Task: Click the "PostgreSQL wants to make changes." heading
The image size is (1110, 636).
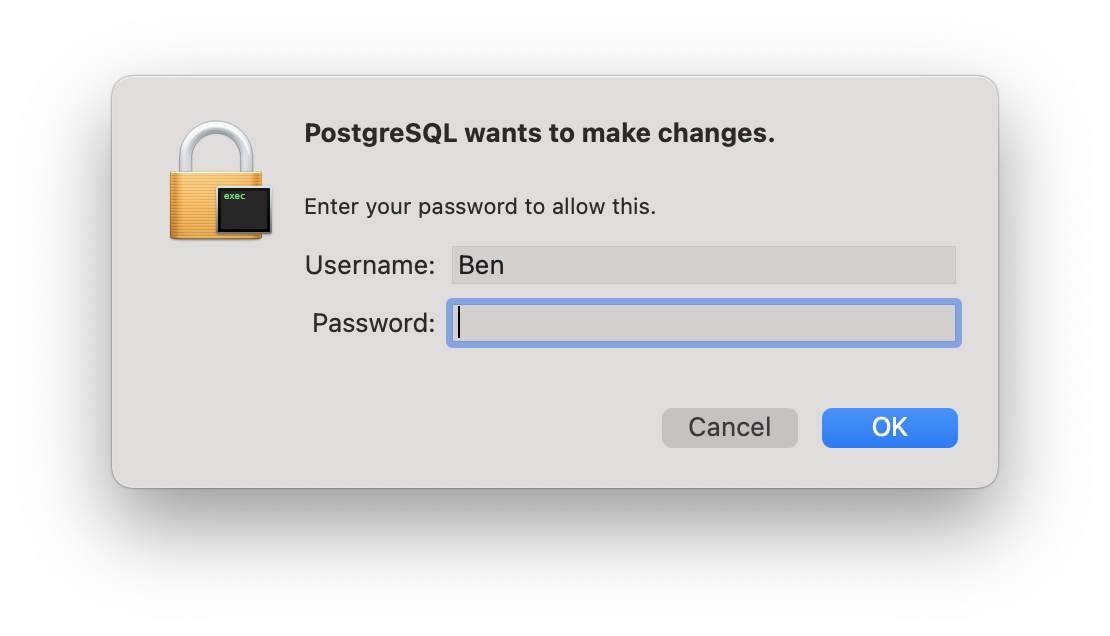Action: (539, 133)
